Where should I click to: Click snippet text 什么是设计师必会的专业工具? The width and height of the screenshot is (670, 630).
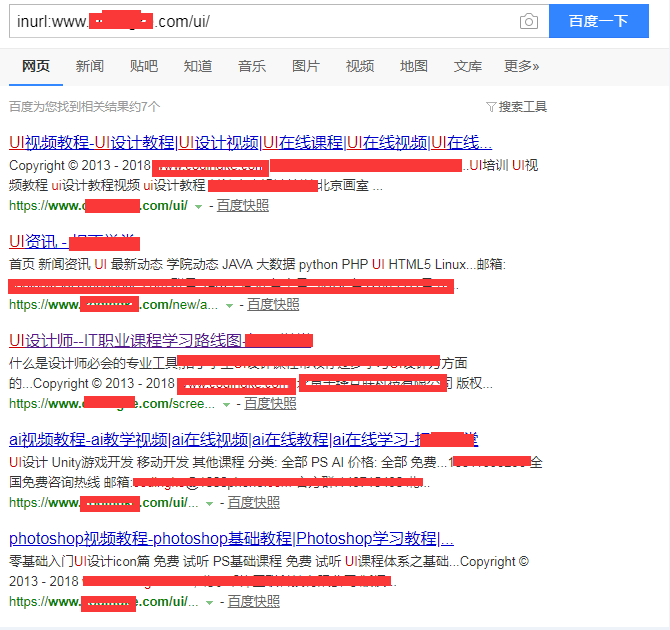tap(93, 363)
